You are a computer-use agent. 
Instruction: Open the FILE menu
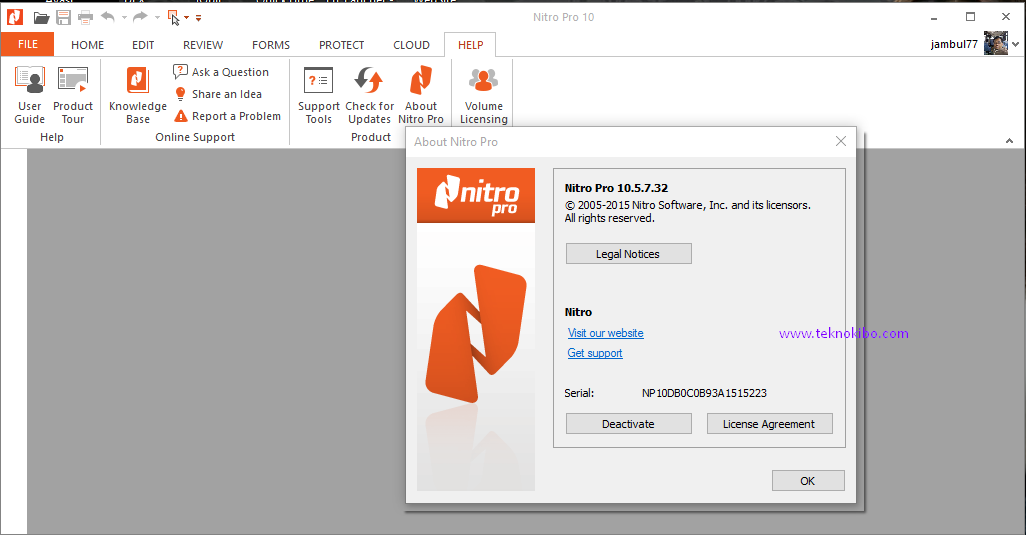click(27, 44)
